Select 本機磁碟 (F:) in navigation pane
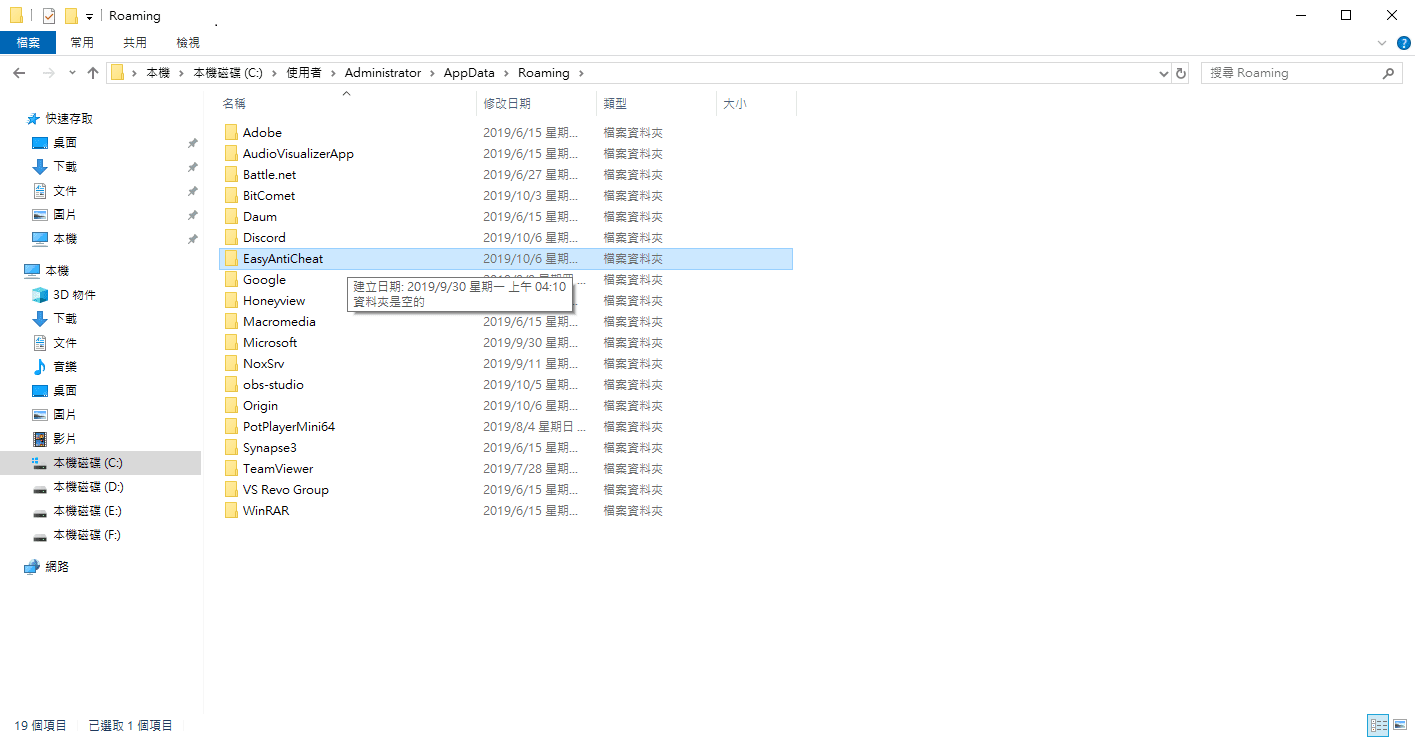The width and height of the screenshot is (1422, 747). 88,535
